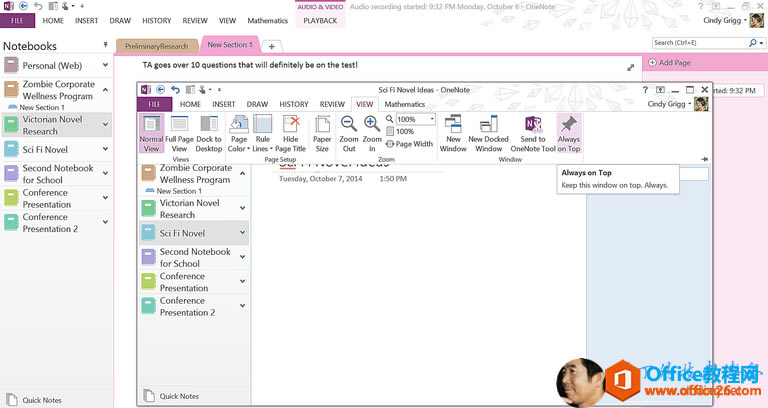The image size is (768, 408).
Task: Open a New Docked Window
Action: [x=488, y=134]
